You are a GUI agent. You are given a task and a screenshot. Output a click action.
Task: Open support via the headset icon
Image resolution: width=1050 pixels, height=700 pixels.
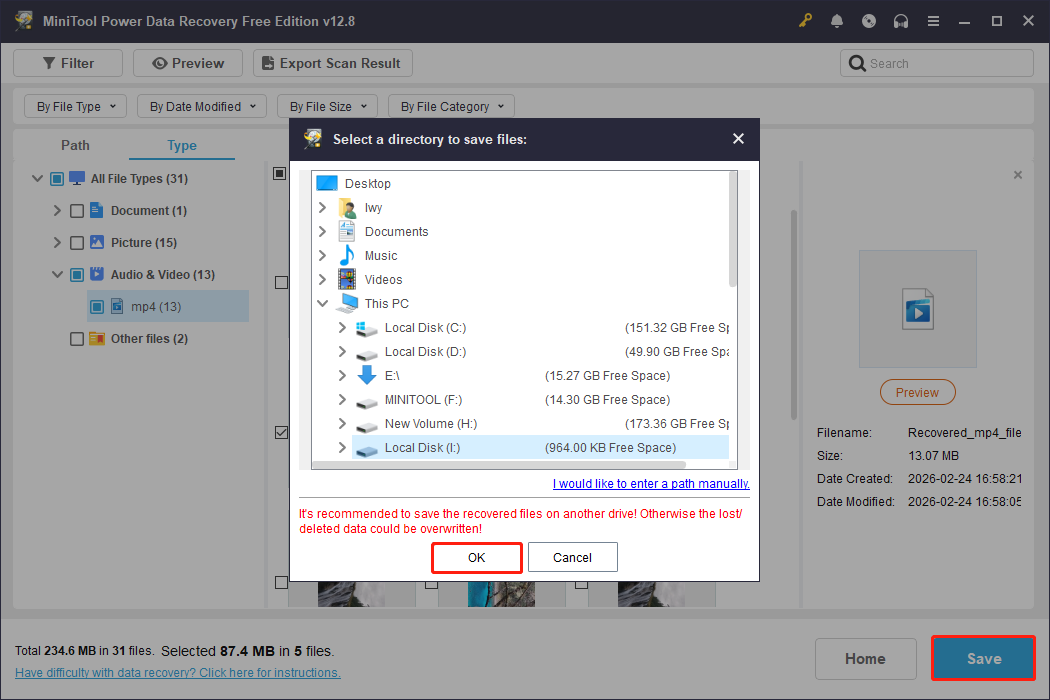click(x=901, y=20)
